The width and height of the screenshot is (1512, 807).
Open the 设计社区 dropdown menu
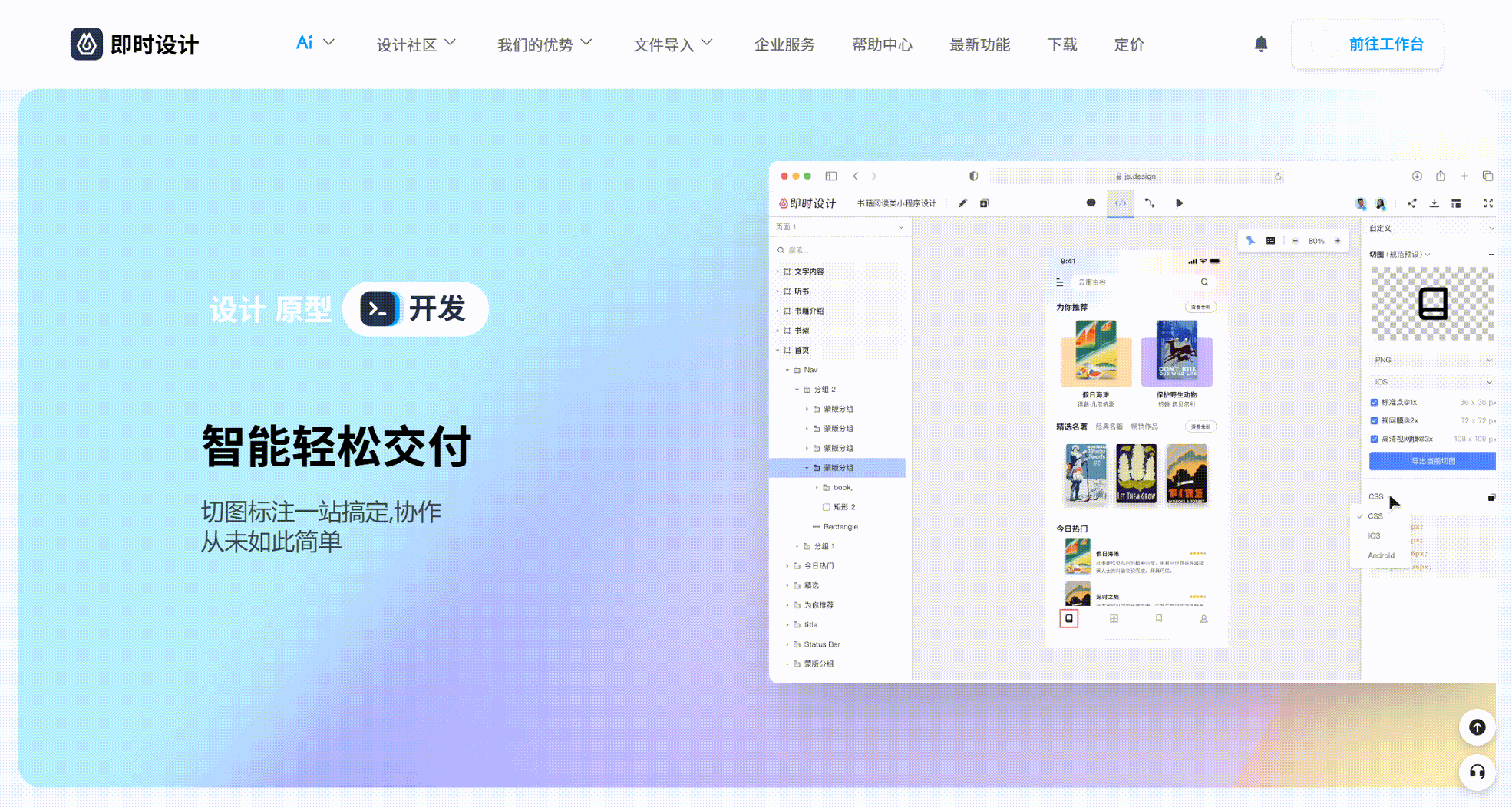pyautogui.click(x=416, y=44)
